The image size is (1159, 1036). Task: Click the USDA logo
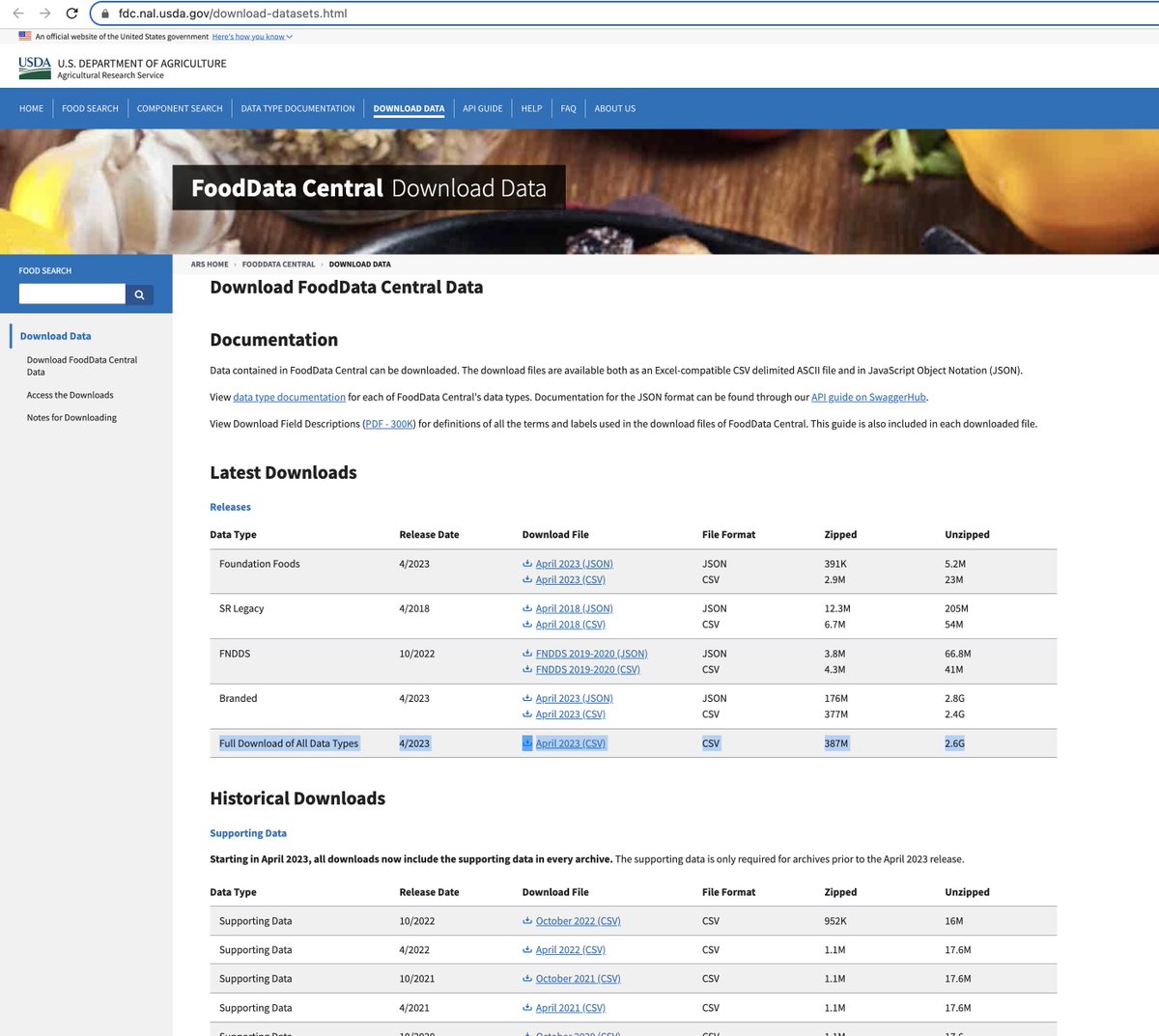pyautogui.click(x=35, y=68)
